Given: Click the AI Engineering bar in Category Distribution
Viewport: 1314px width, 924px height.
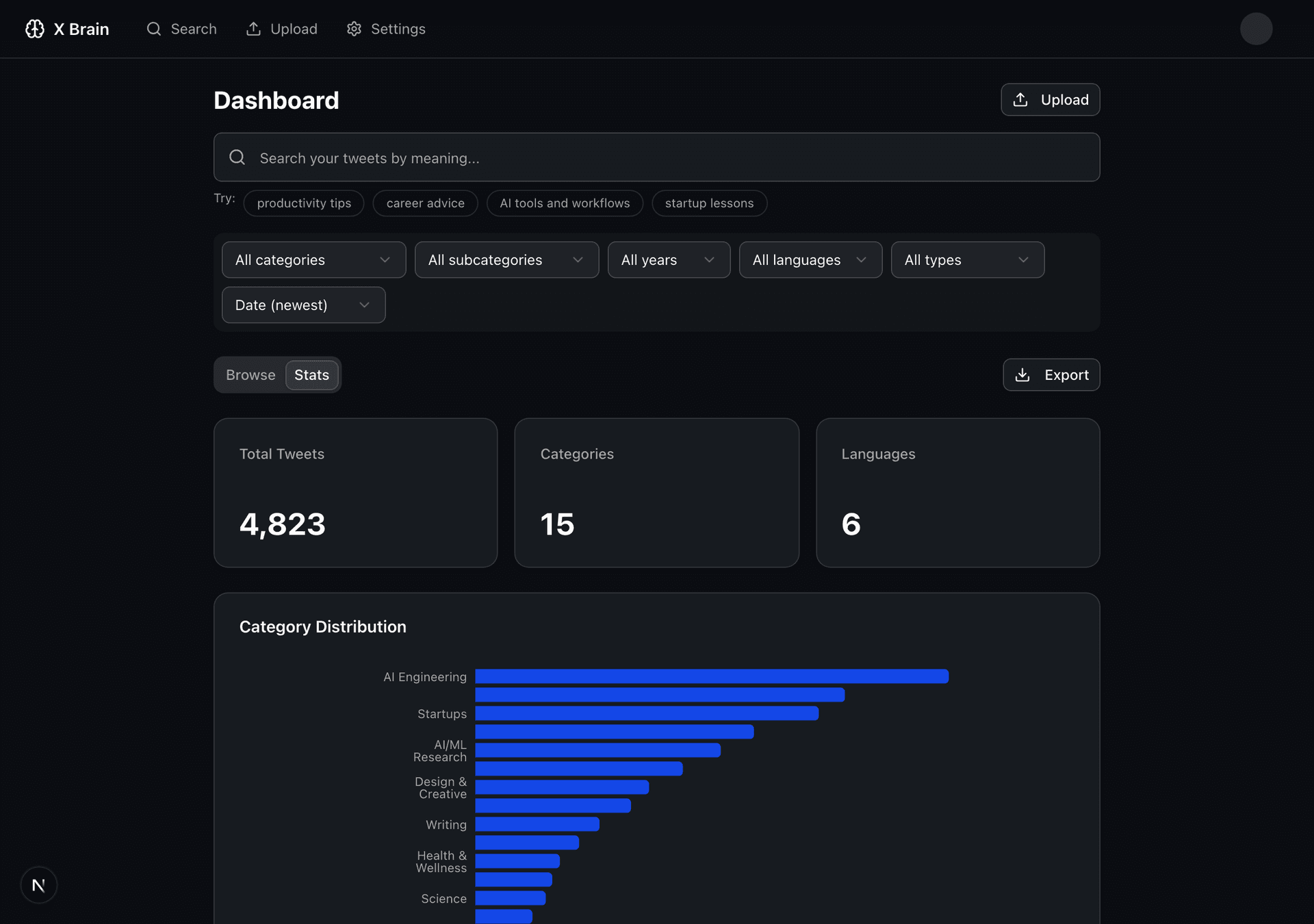Looking at the screenshot, I should click(712, 676).
